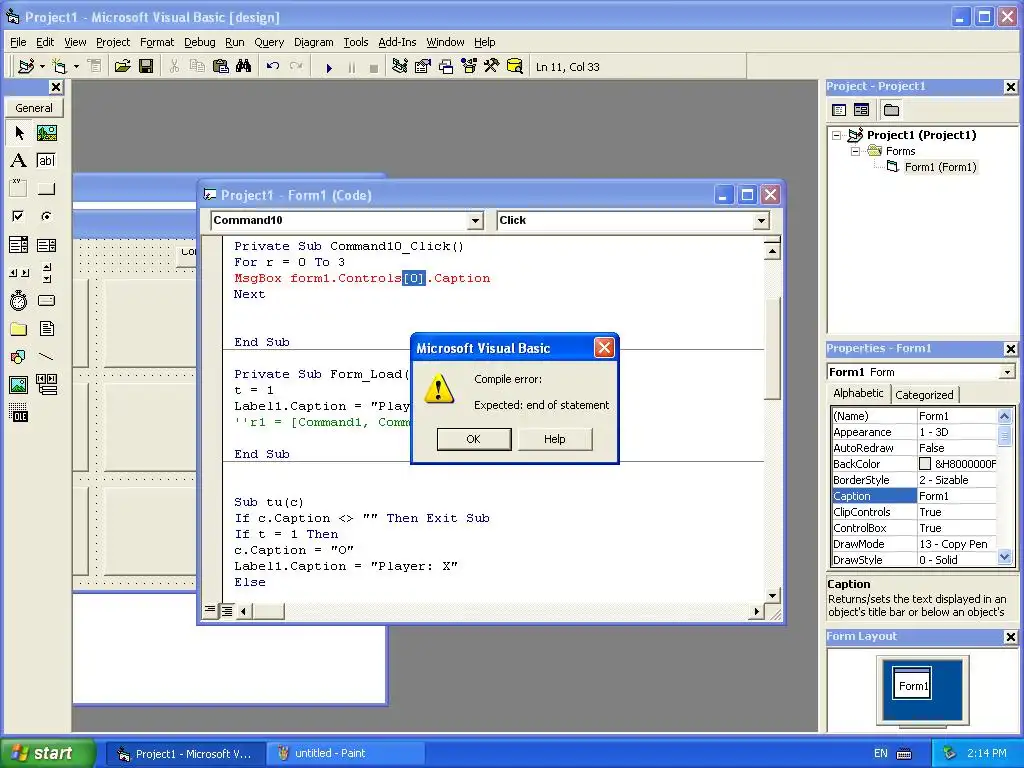Start the program with the Run arrow
The width and height of the screenshot is (1024, 768).
(x=329, y=67)
